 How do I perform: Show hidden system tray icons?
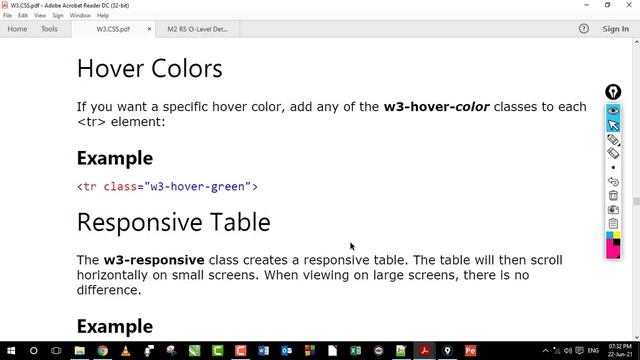click(x=545, y=351)
